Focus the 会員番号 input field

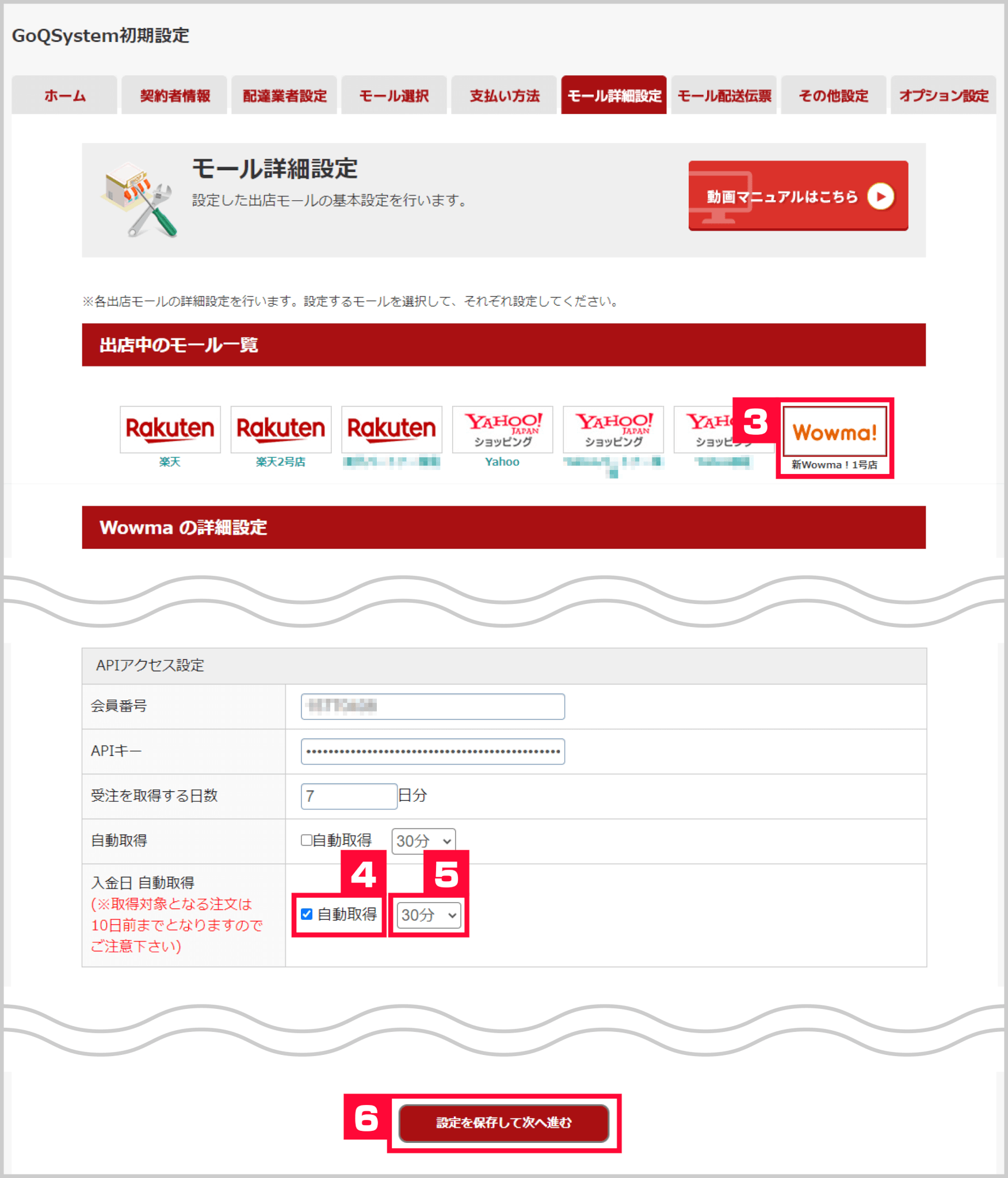tap(433, 706)
